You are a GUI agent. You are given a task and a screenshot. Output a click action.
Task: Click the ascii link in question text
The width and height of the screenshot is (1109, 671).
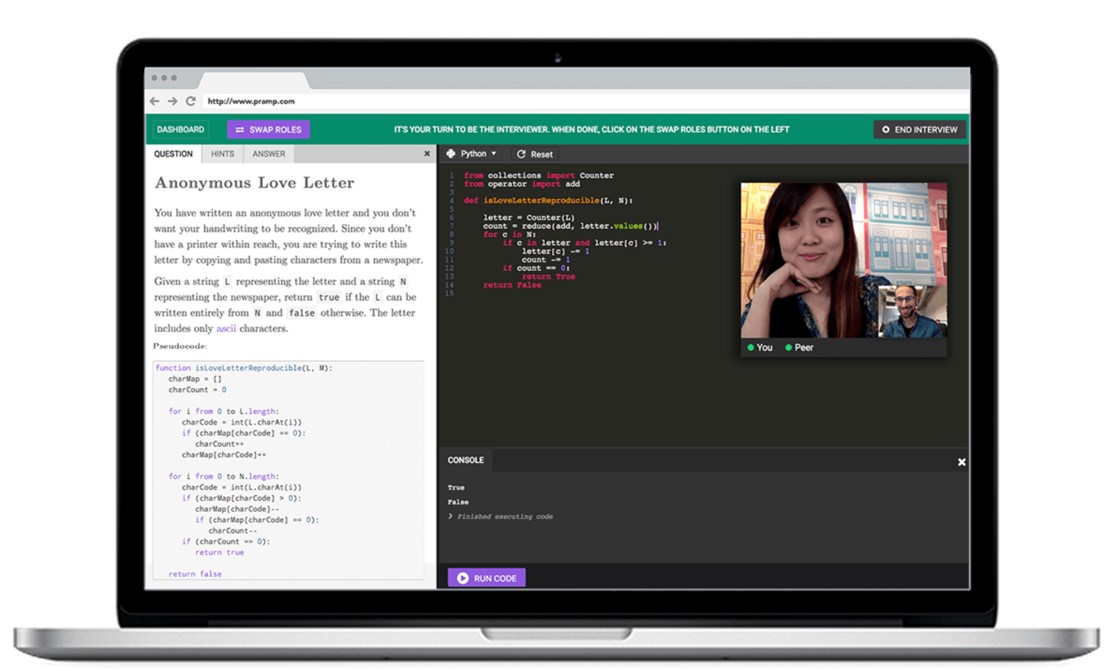(226, 328)
